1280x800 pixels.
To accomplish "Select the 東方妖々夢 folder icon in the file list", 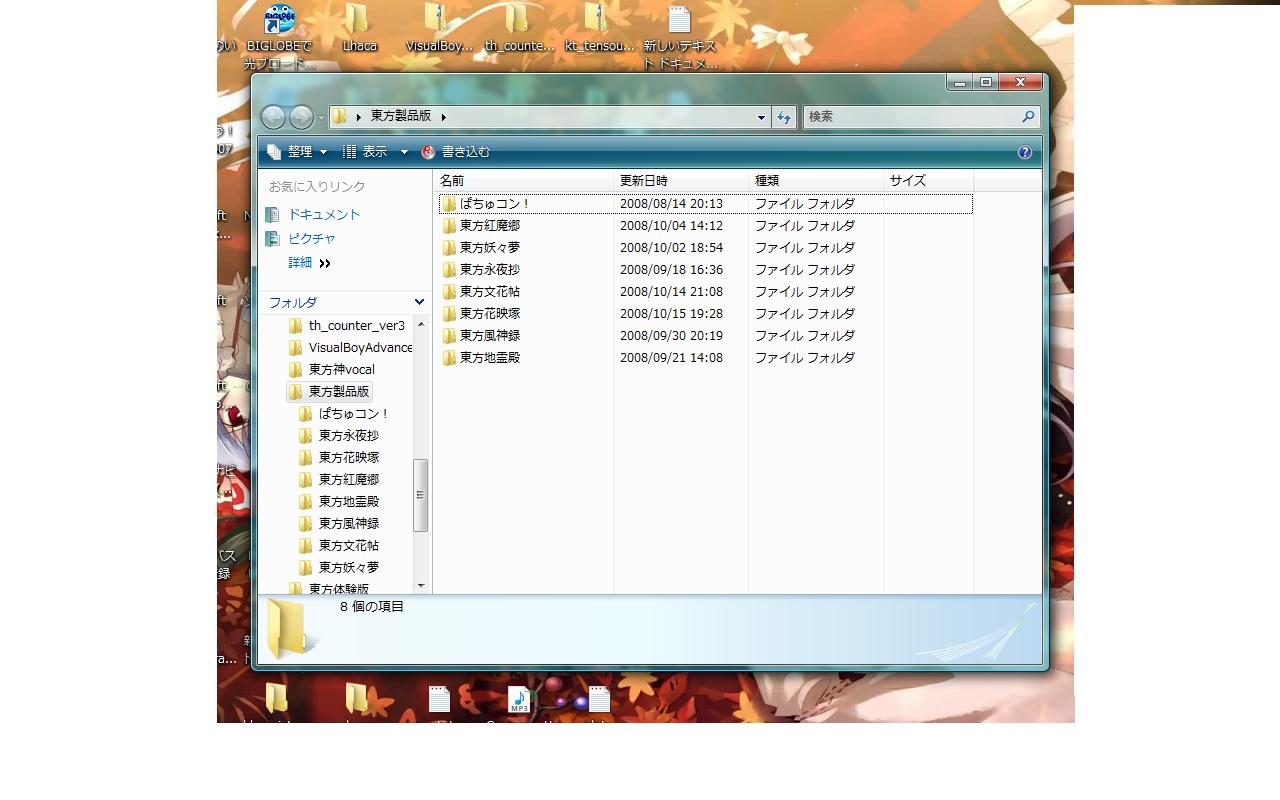I will pyautogui.click(x=449, y=248).
